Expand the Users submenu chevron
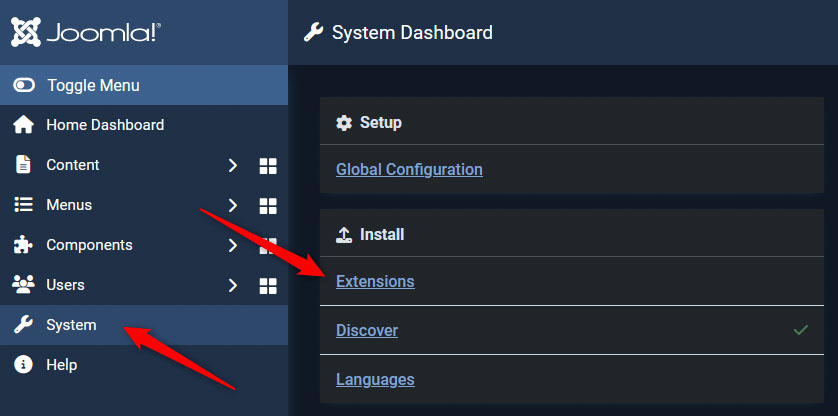 tap(232, 285)
